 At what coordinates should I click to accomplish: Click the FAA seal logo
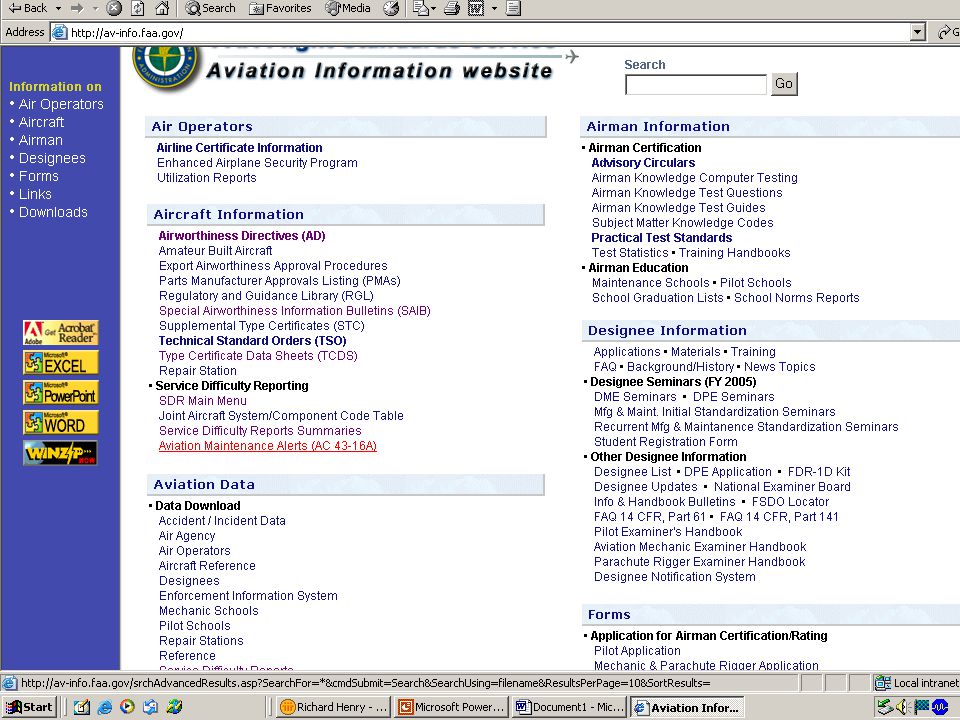coord(165,67)
